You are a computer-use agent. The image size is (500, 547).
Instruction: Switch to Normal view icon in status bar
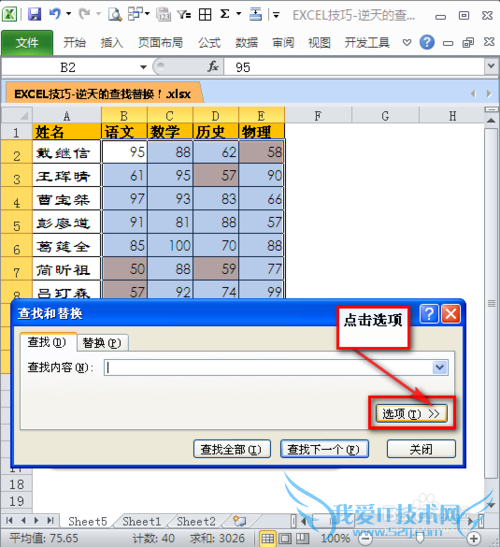268,538
